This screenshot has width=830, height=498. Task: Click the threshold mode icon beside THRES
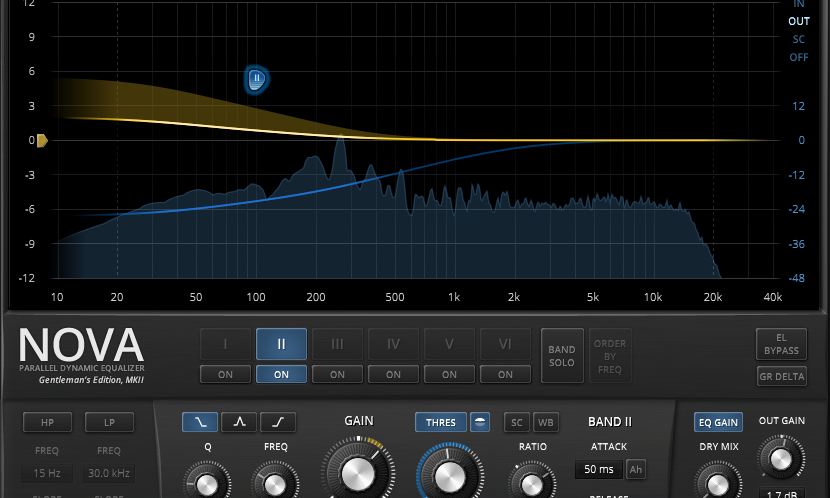480,422
